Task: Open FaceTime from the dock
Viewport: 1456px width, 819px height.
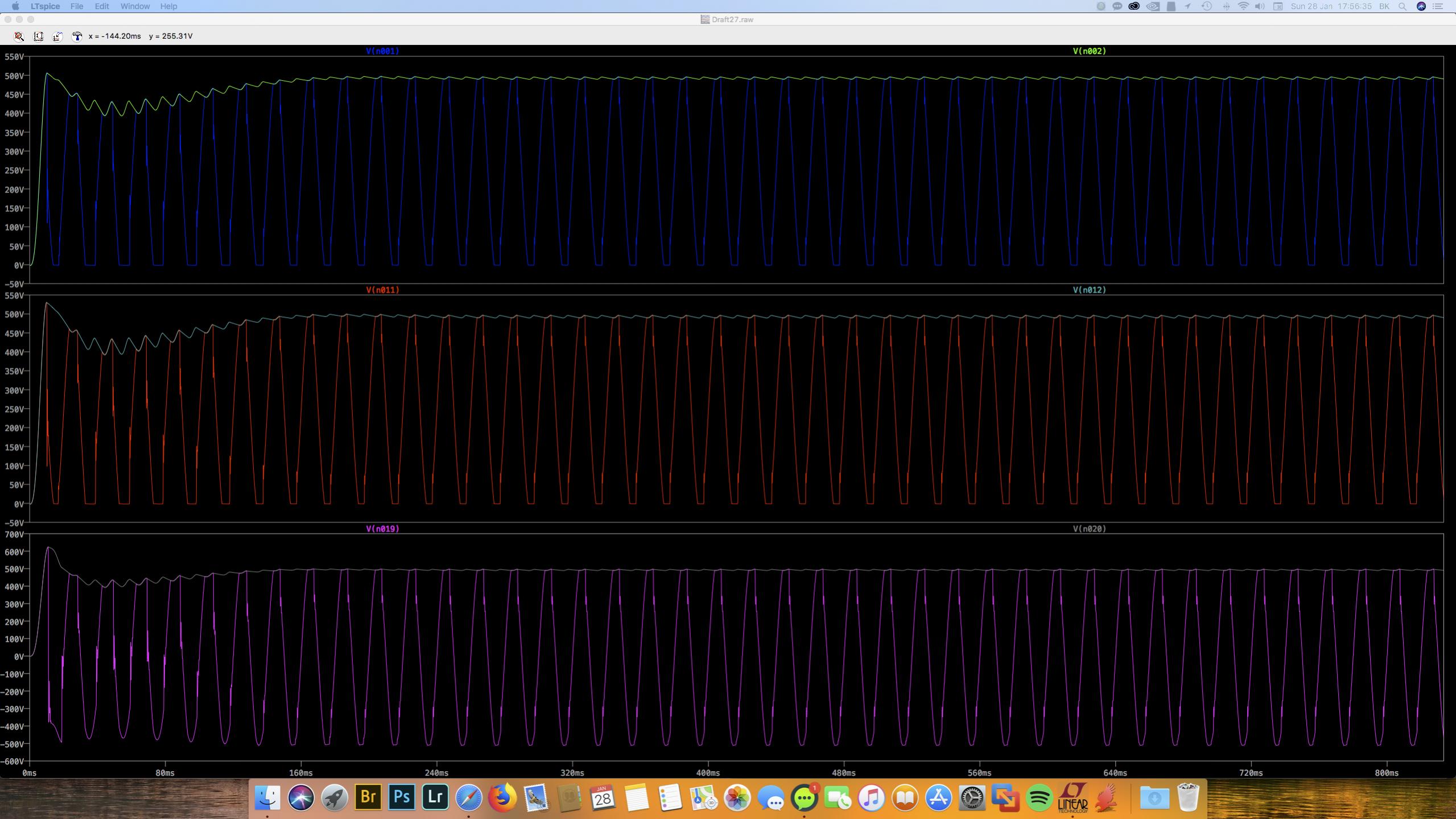Action: point(838,797)
